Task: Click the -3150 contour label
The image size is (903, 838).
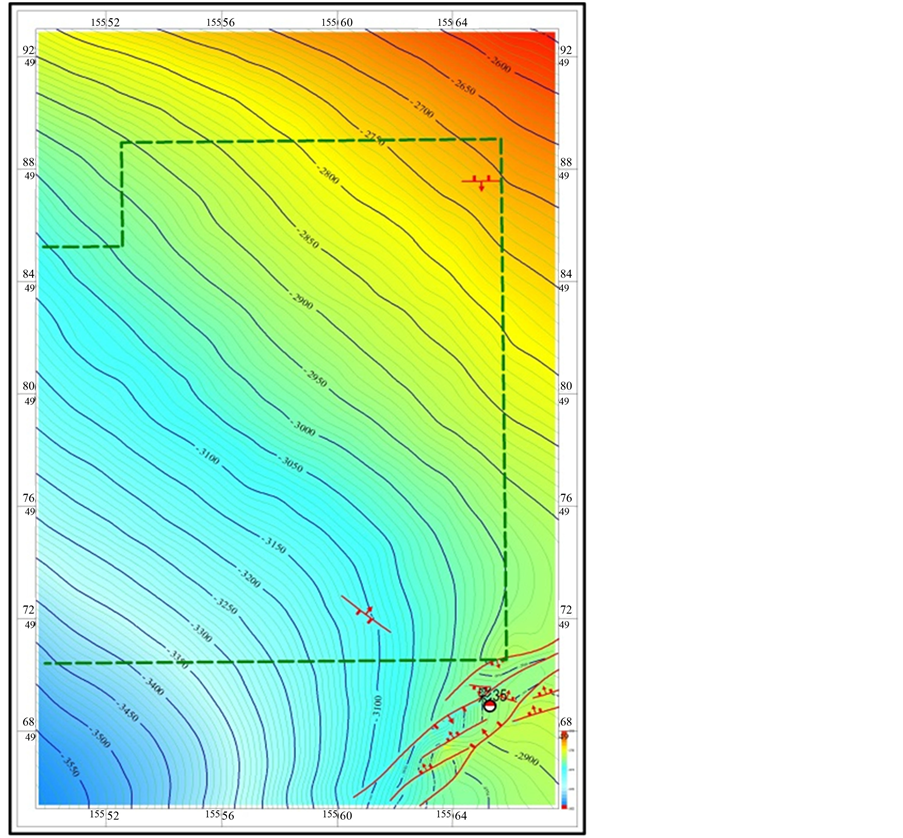Action: (x=274, y=544)
